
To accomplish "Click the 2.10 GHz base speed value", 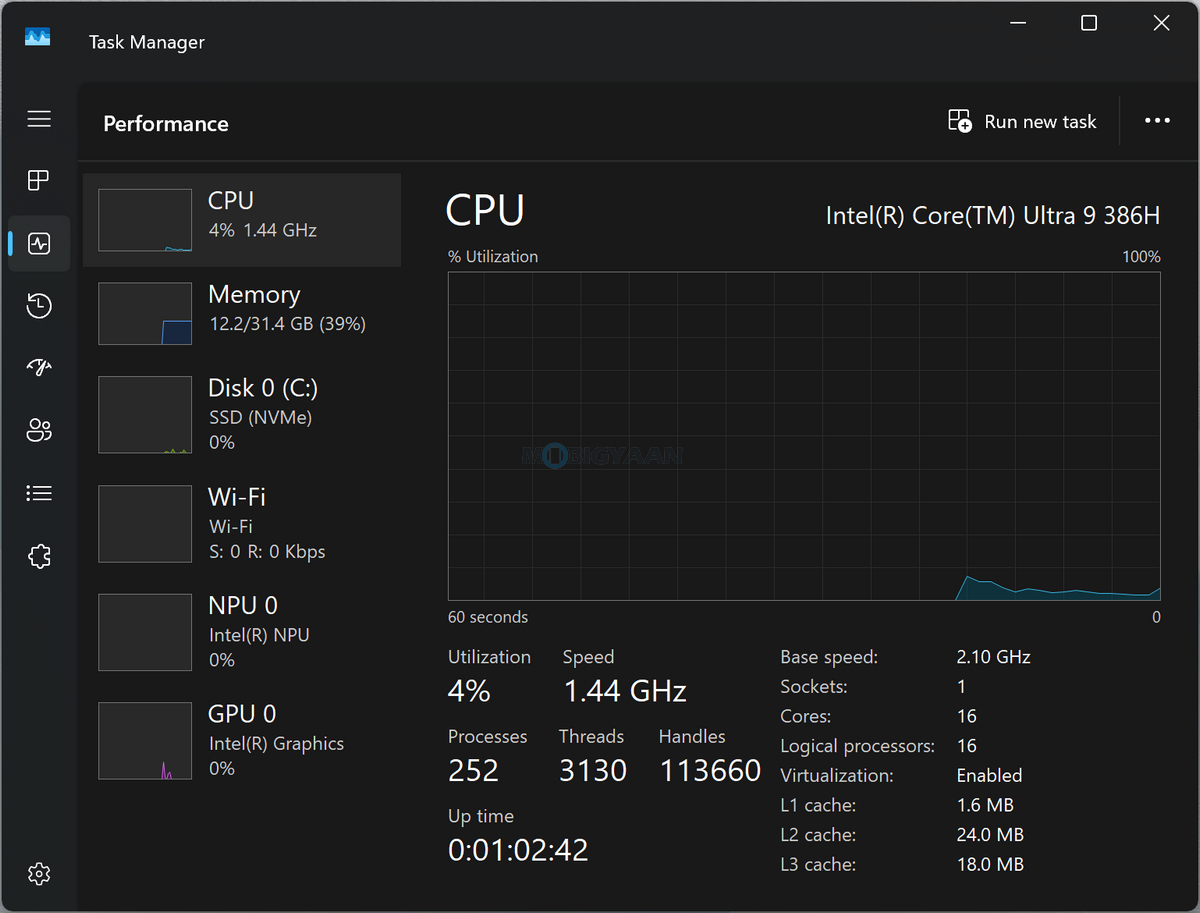I will pyautogui.click(x=993, y=657).
